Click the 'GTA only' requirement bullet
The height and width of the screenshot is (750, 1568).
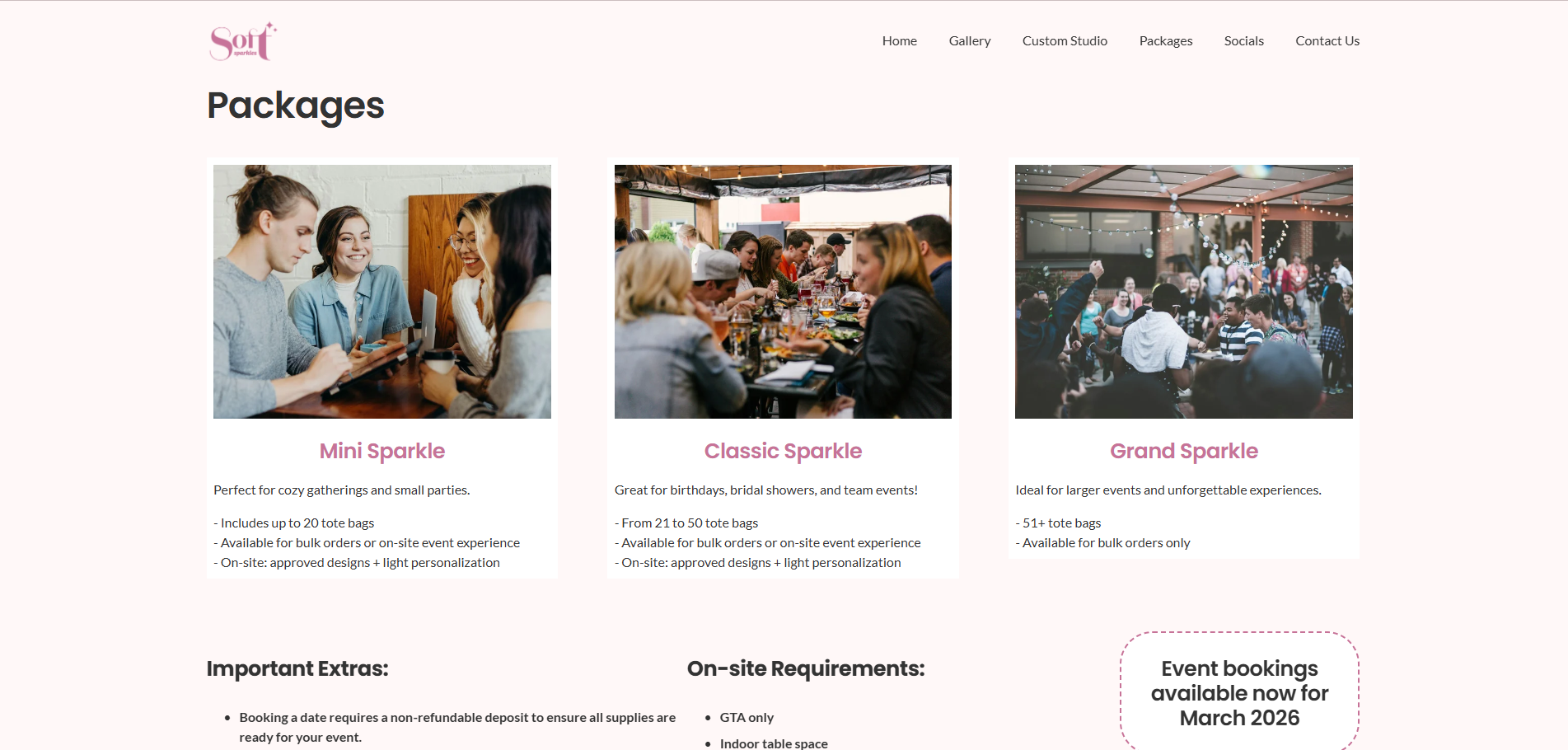click(747, 718)
